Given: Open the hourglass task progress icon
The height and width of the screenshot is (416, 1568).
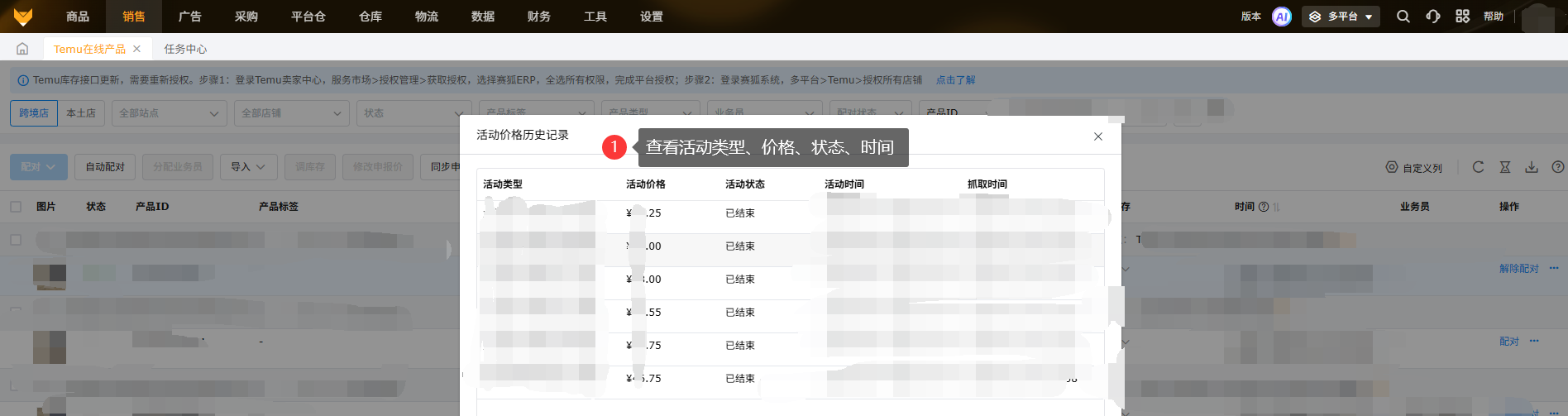Looking at the screenshot, I should 1505,167.
